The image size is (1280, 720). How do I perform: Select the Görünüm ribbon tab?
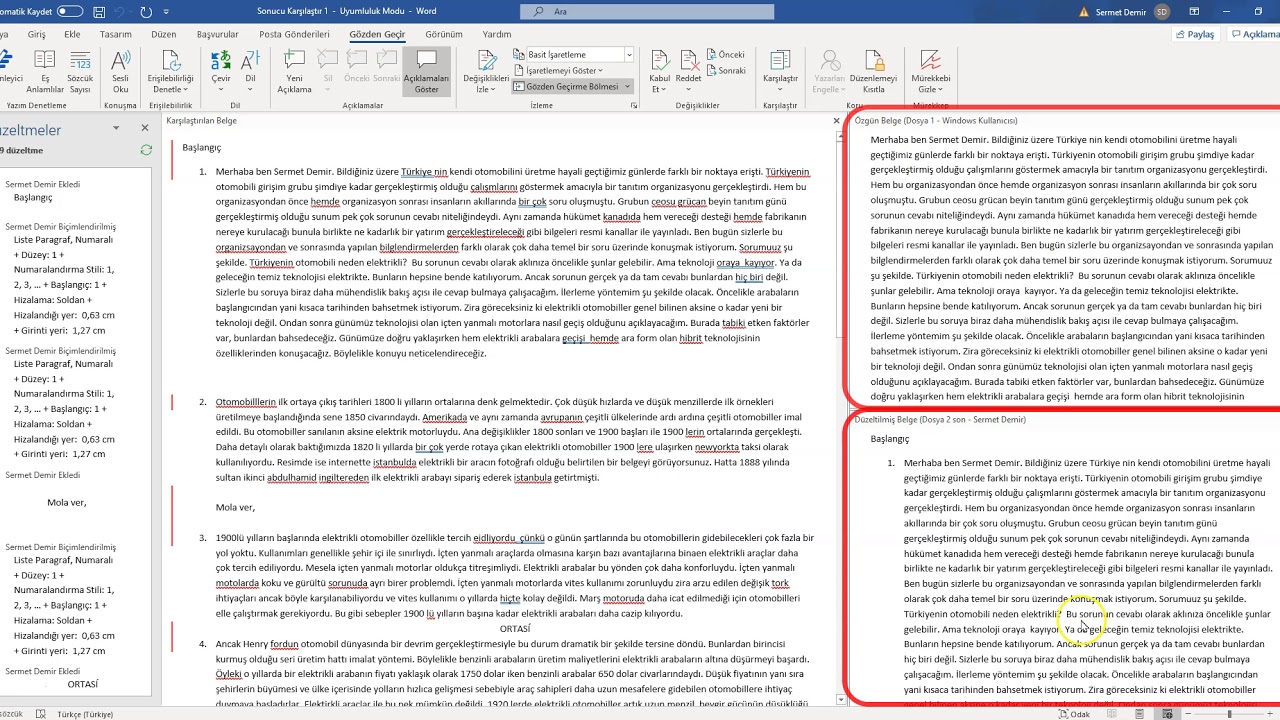coord(443,34)
